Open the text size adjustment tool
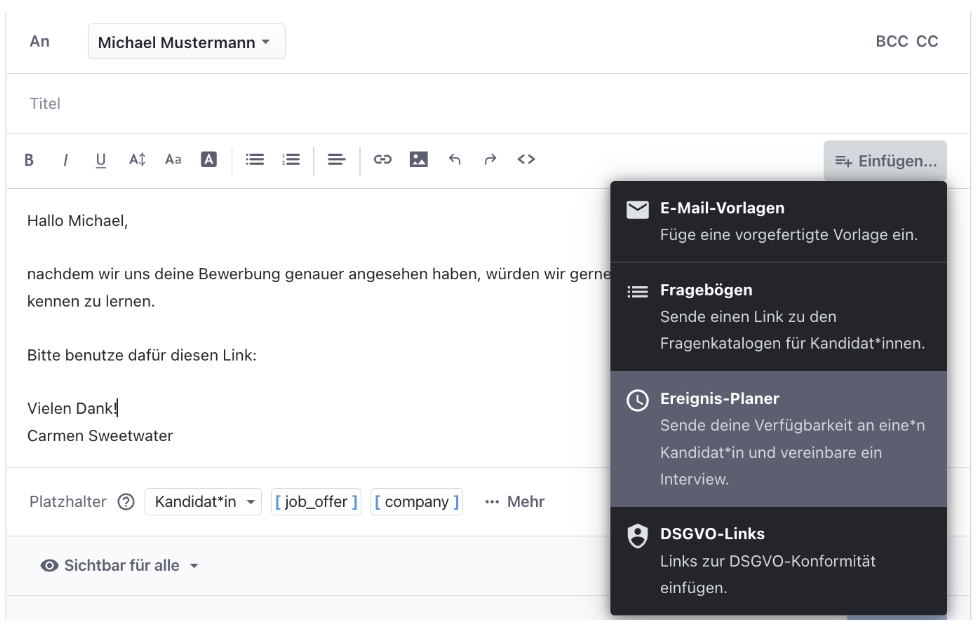 pyautogui.click(x=136, y=159)
